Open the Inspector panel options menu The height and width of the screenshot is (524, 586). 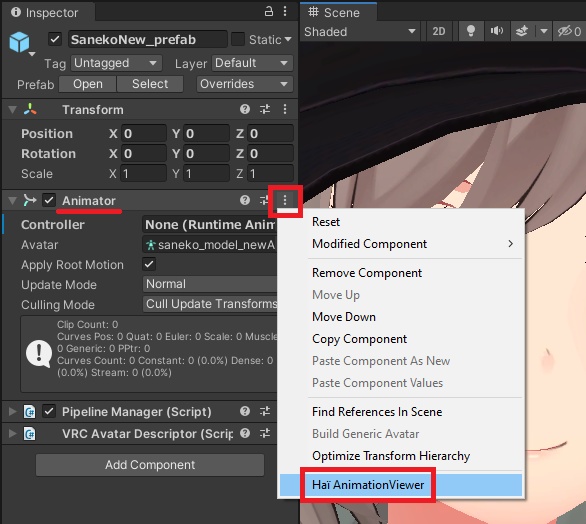point(285,11)
